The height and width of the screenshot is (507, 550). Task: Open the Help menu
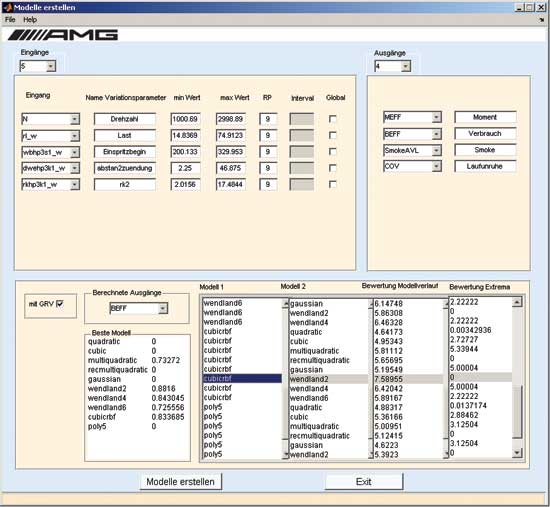coord(30,20)
